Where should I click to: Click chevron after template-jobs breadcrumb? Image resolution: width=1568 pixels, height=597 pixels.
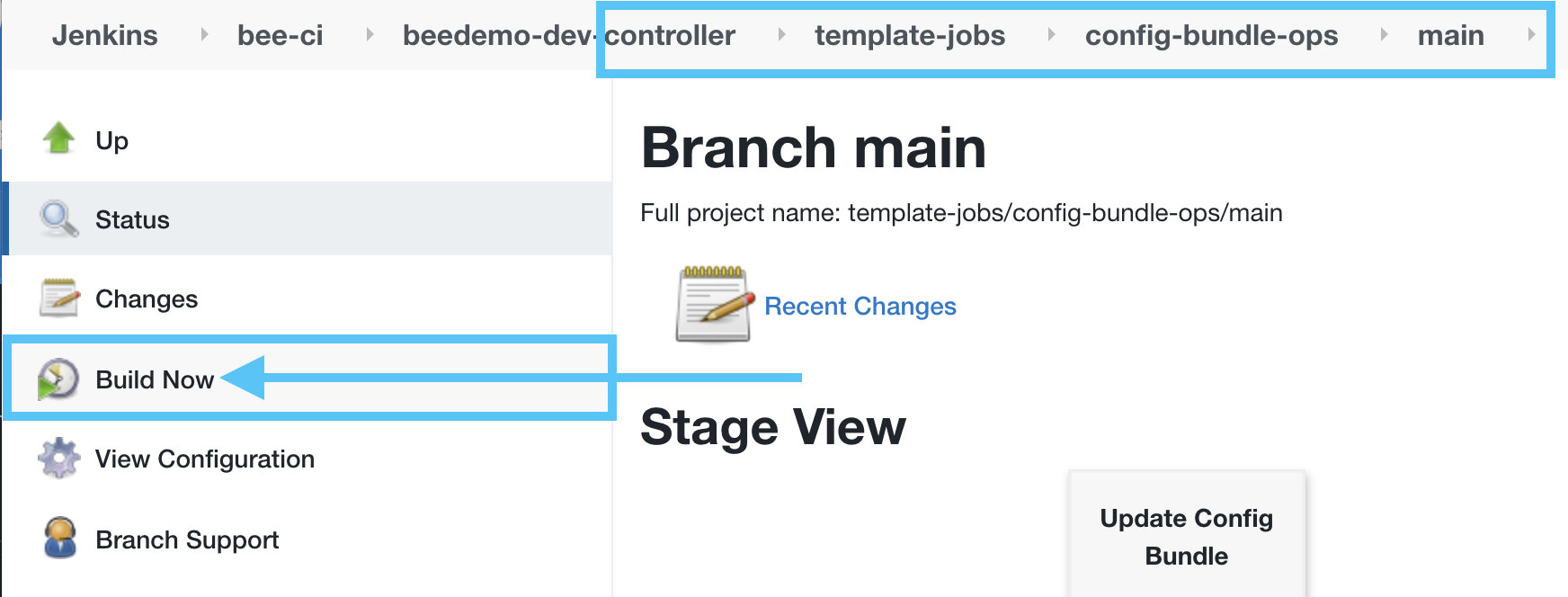point(1052,35)
